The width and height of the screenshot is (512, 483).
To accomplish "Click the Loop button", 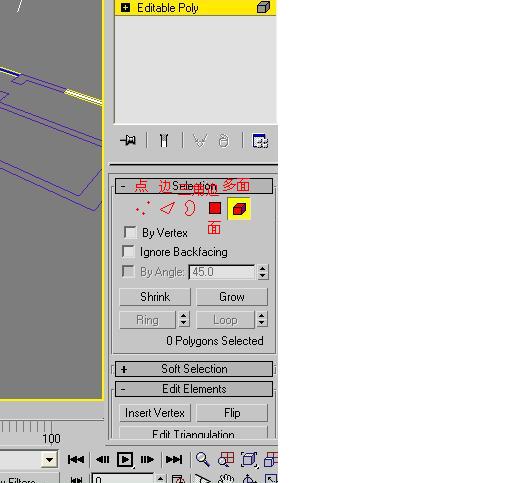I will [x=225, y=320].
